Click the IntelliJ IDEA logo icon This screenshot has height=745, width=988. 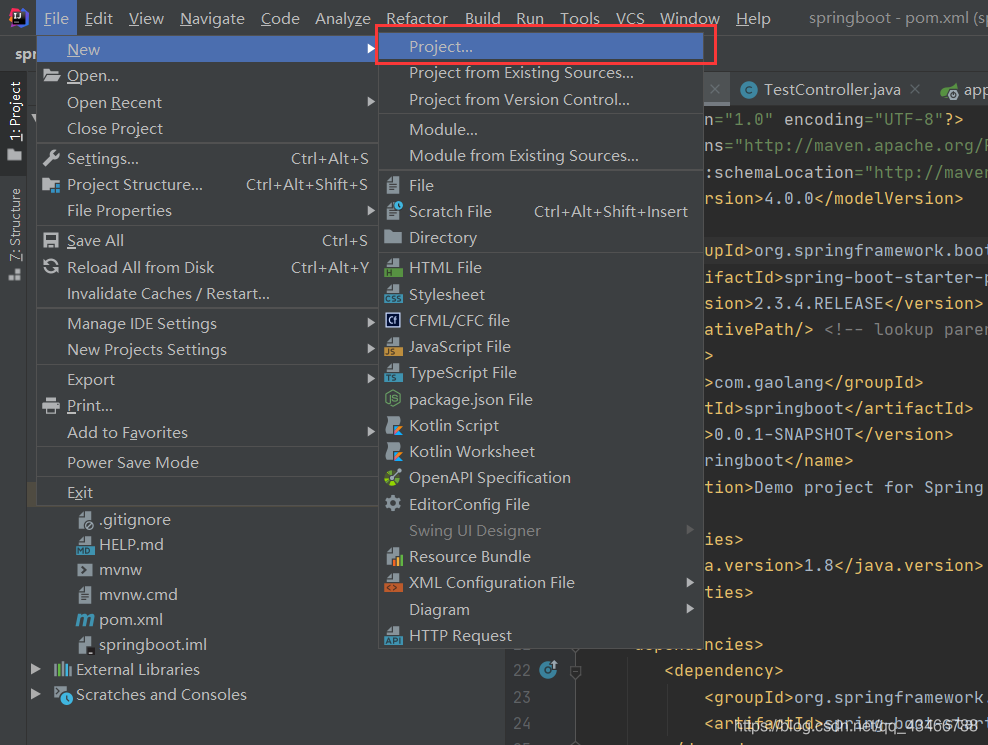18,18
